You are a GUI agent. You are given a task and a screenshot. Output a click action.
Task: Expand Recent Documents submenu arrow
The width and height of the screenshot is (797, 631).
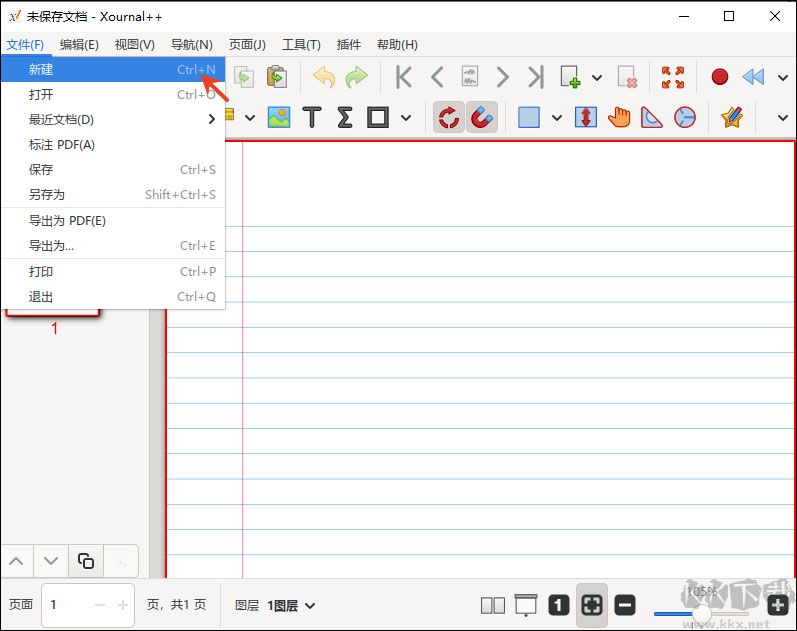coord(211,119)
